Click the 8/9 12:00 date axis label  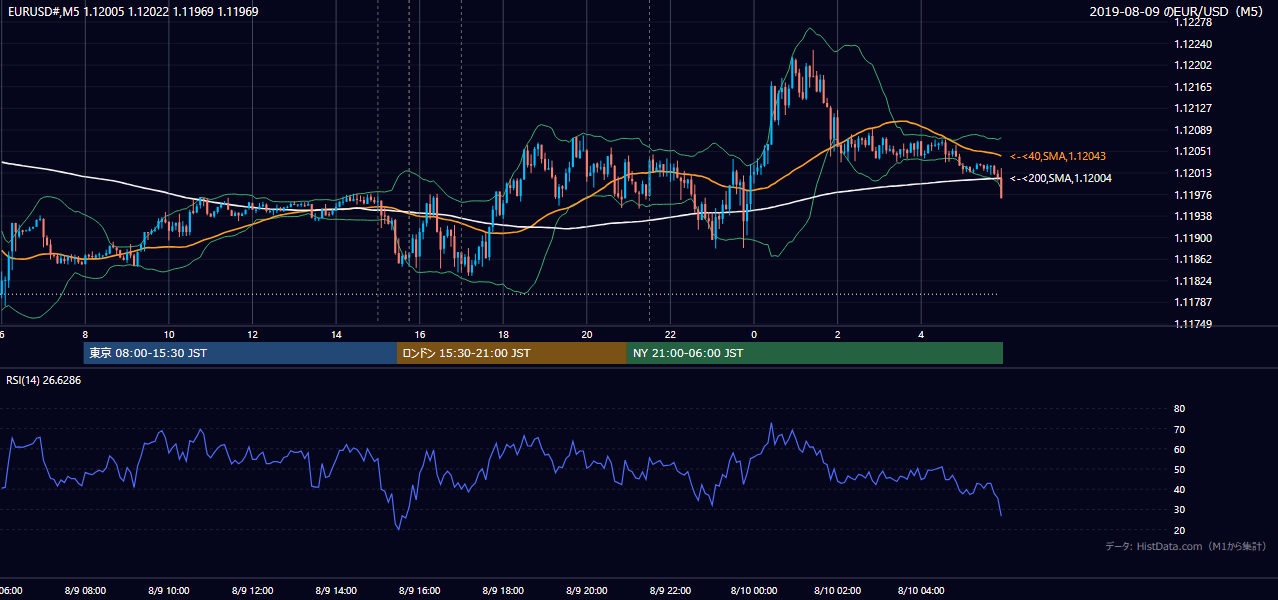tap(252, 591)
